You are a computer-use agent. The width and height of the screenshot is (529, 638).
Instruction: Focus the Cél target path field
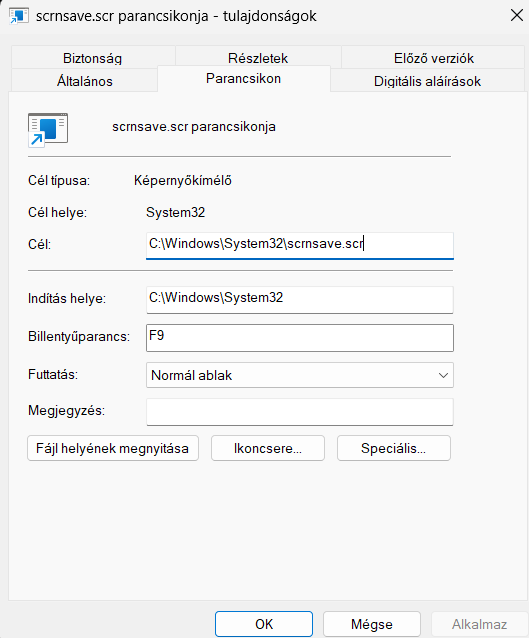pyautogui.click(x=300, y=245)
